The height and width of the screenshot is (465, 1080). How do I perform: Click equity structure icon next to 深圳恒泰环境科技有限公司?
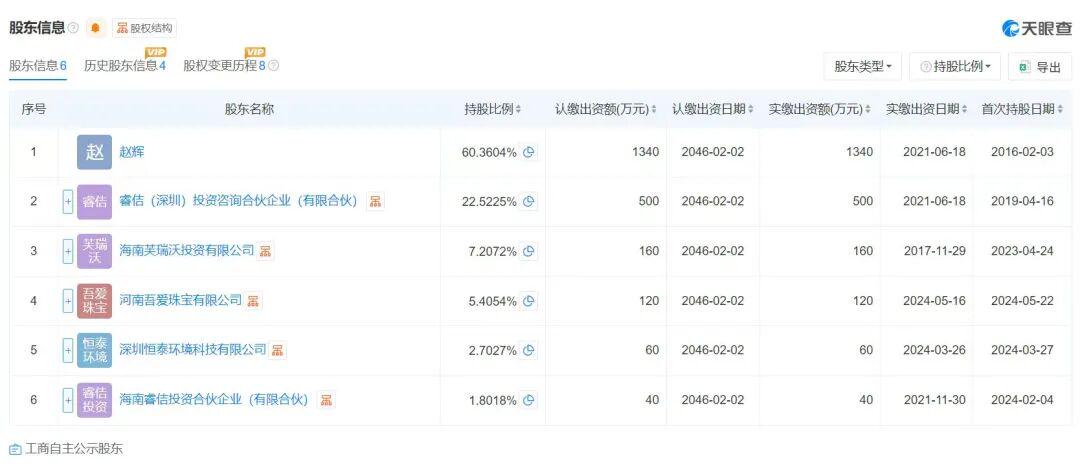(278, 350)
